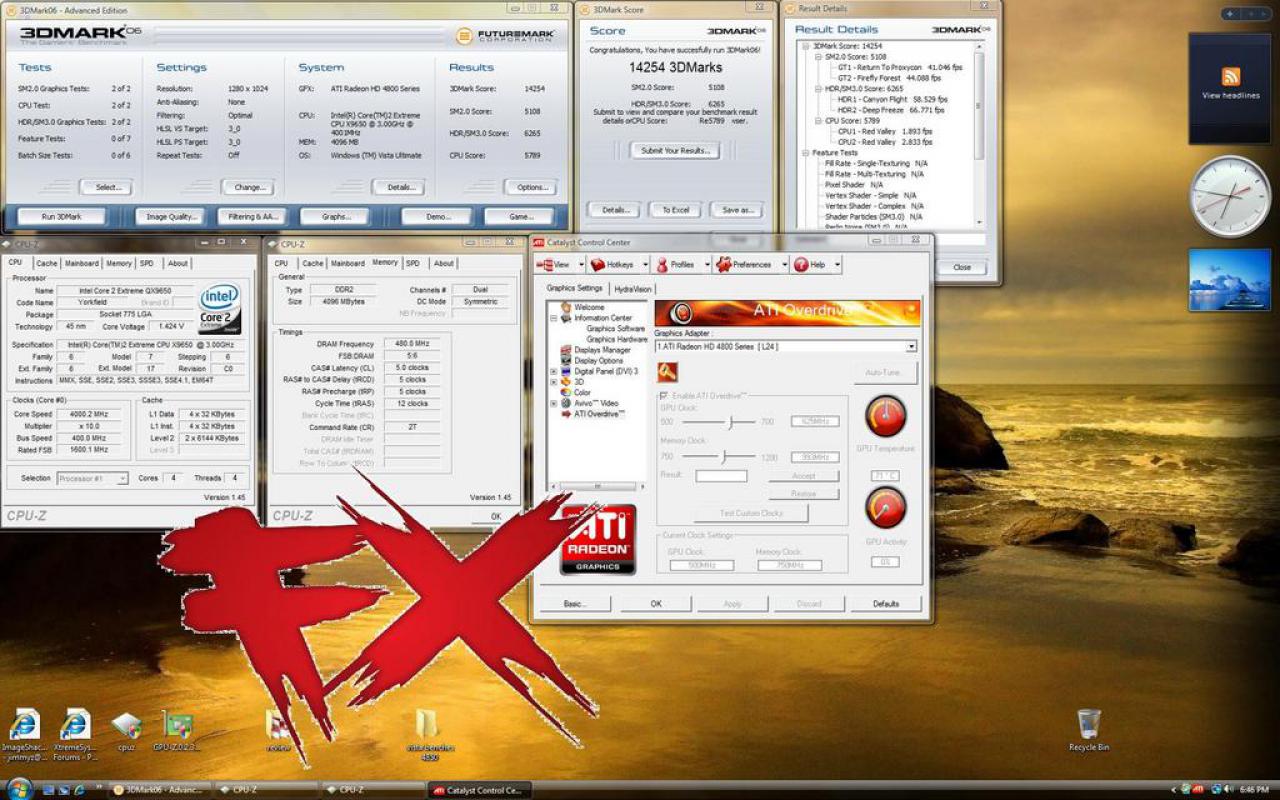Viewport: 1280px width, 800px height.
Task: Click the Windows Start orb
Action: (18, 788)
